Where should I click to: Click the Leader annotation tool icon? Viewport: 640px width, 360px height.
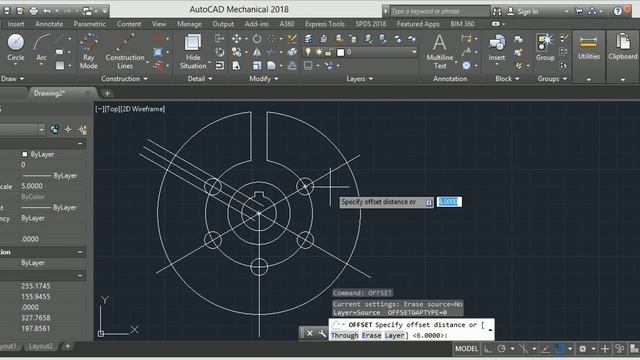466,52
